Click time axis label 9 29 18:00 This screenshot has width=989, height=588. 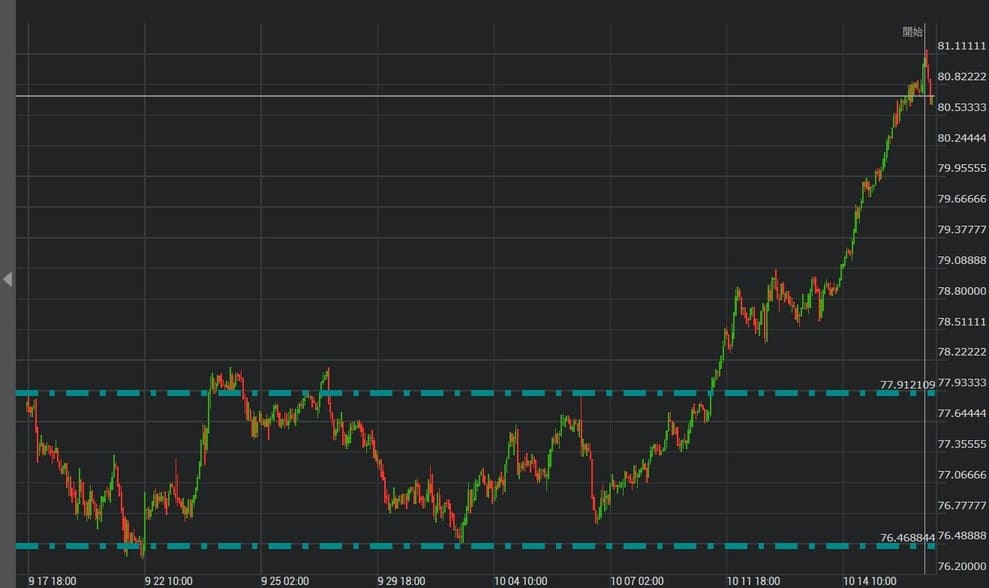(x=401, y=581)
